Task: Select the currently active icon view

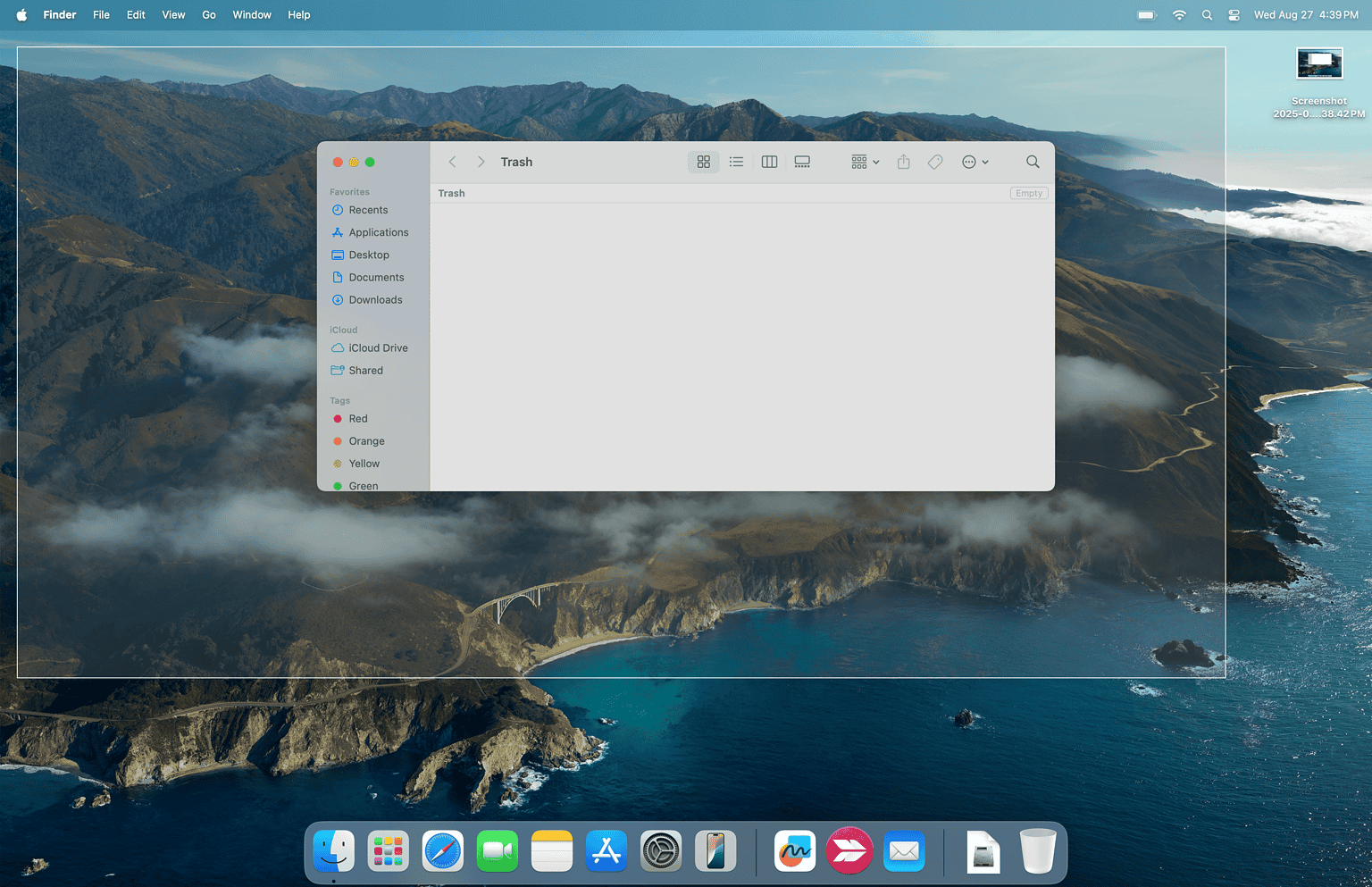Action: pos(703,162)
